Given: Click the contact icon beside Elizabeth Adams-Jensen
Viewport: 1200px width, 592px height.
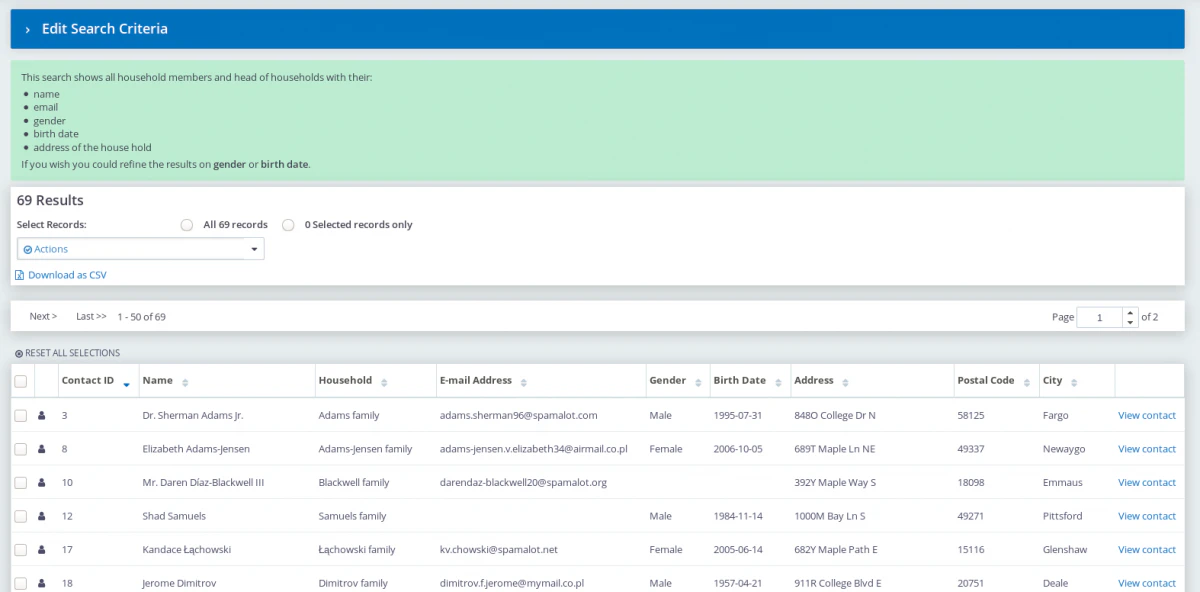Looking at the screenshot, I should coord(42,449).
